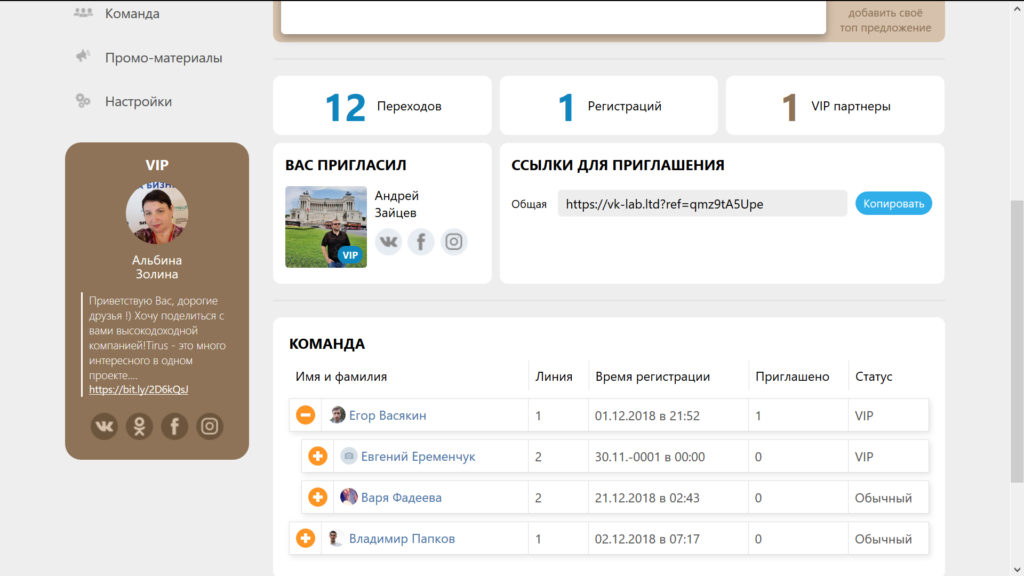This screenshot has width=1024, height=576.
Task: Follow the bit.ly link in VIP card
Action: click(x=138, y=389)
